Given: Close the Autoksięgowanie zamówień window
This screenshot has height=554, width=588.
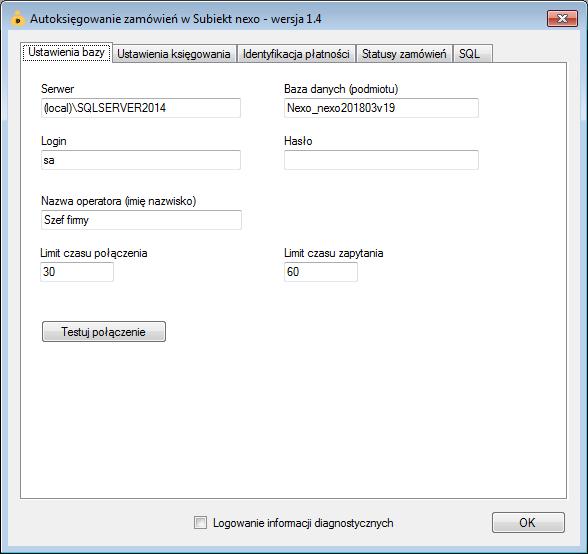Looking at the screenshot, I should [562, 19].
